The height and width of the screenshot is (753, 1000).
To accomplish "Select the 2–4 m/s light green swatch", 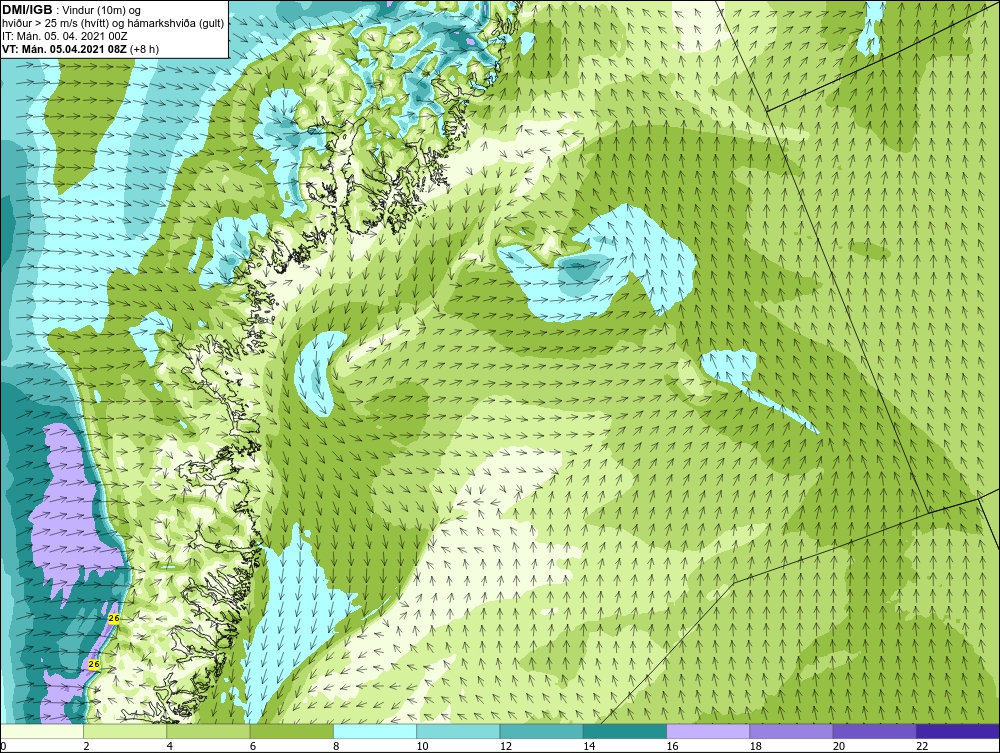I will click(x=125, y=731).
